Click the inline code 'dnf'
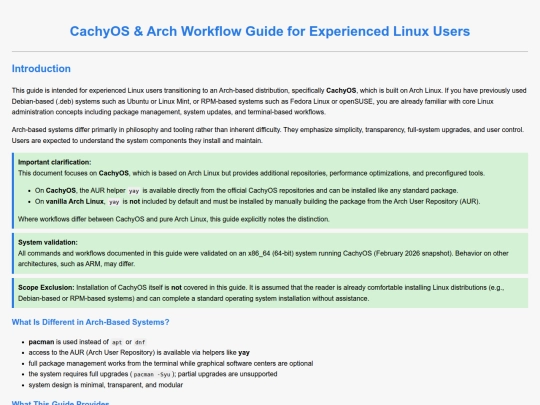 point(140,342)
